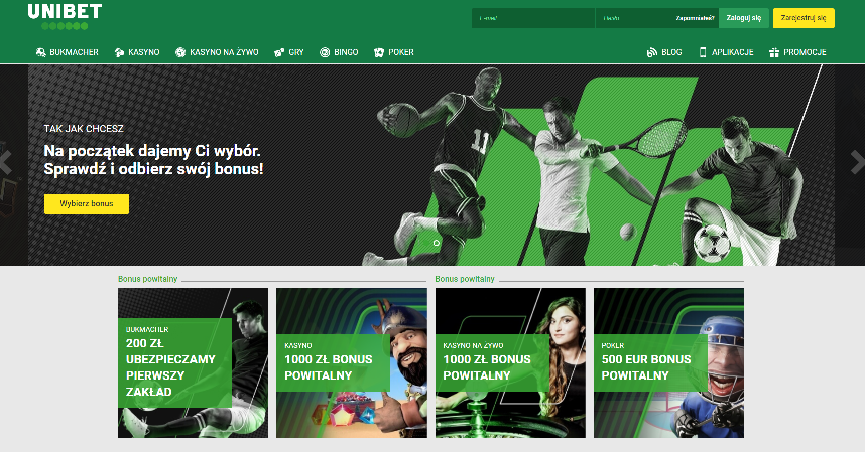Click the Wybierz bonus button

(x=87, y=204)
